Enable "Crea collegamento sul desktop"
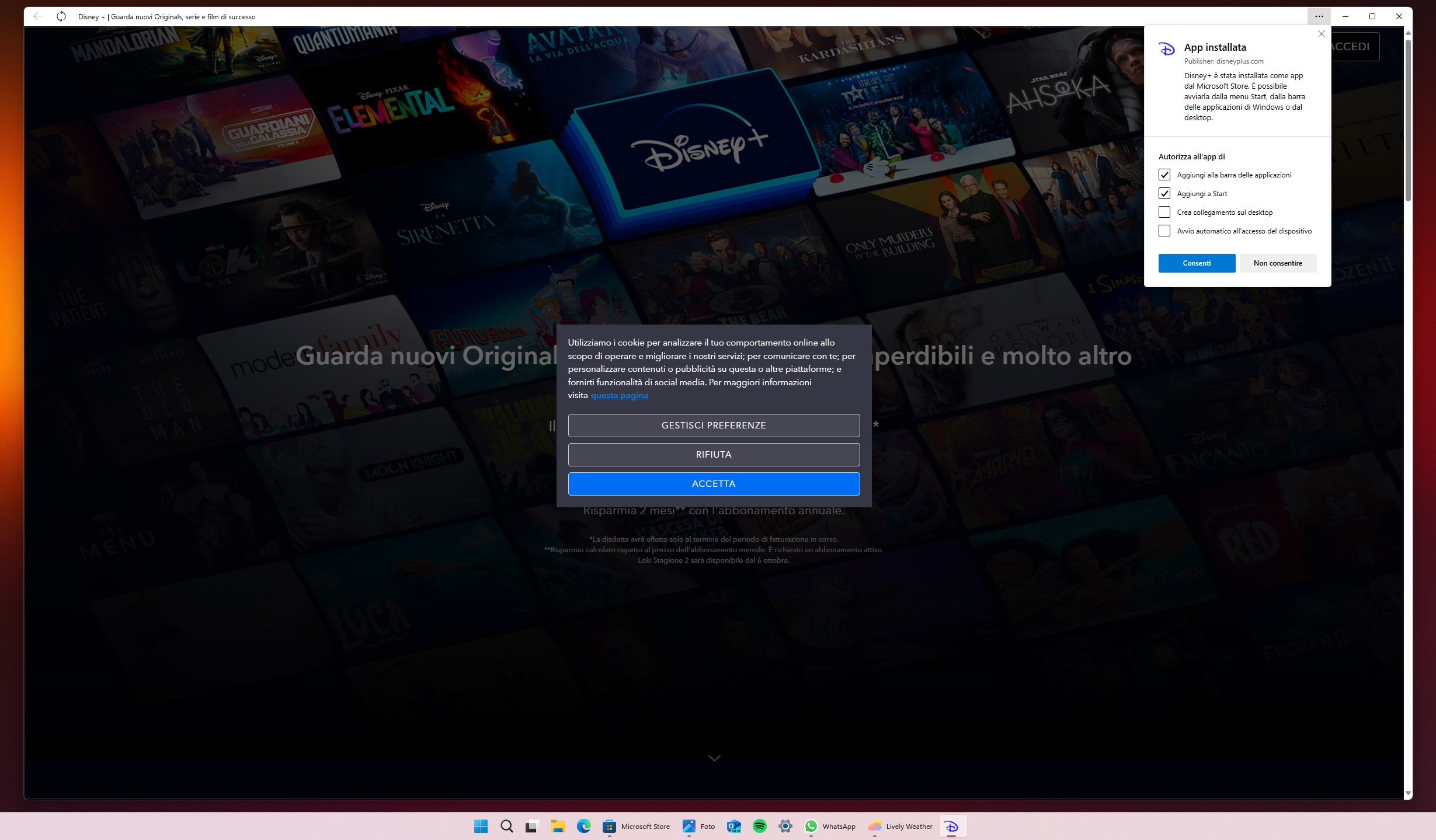Viewport: 1436px width, 840px height. pos(1164,212)
